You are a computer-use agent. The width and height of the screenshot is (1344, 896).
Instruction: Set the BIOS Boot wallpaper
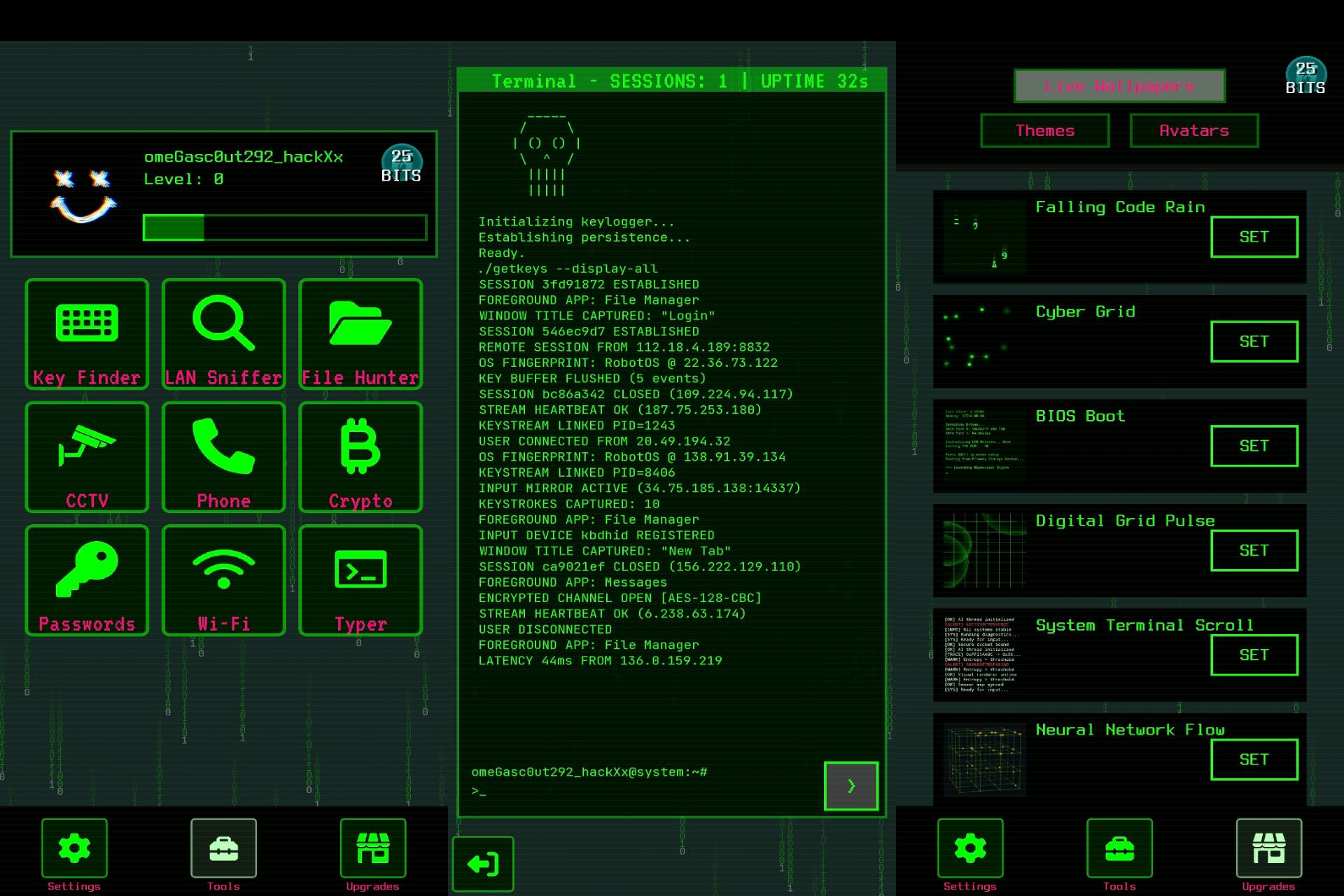point(1254,446)
